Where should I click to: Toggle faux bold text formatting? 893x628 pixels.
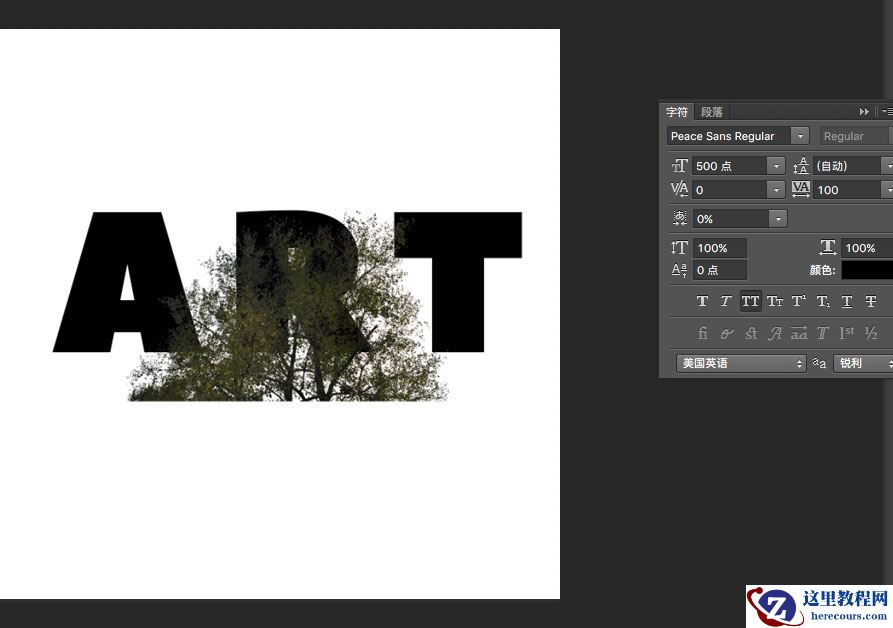pyautogui.click(x=702, y=301)
